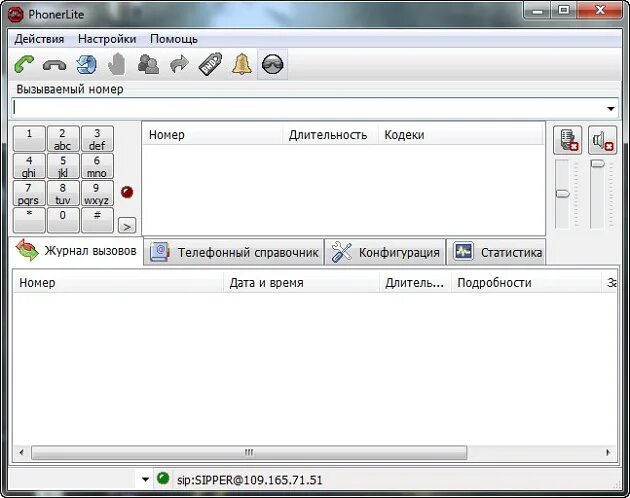This screenshot has width=630, height=498.
Task: Click dial pad key 6 mno
Action: 97,166
